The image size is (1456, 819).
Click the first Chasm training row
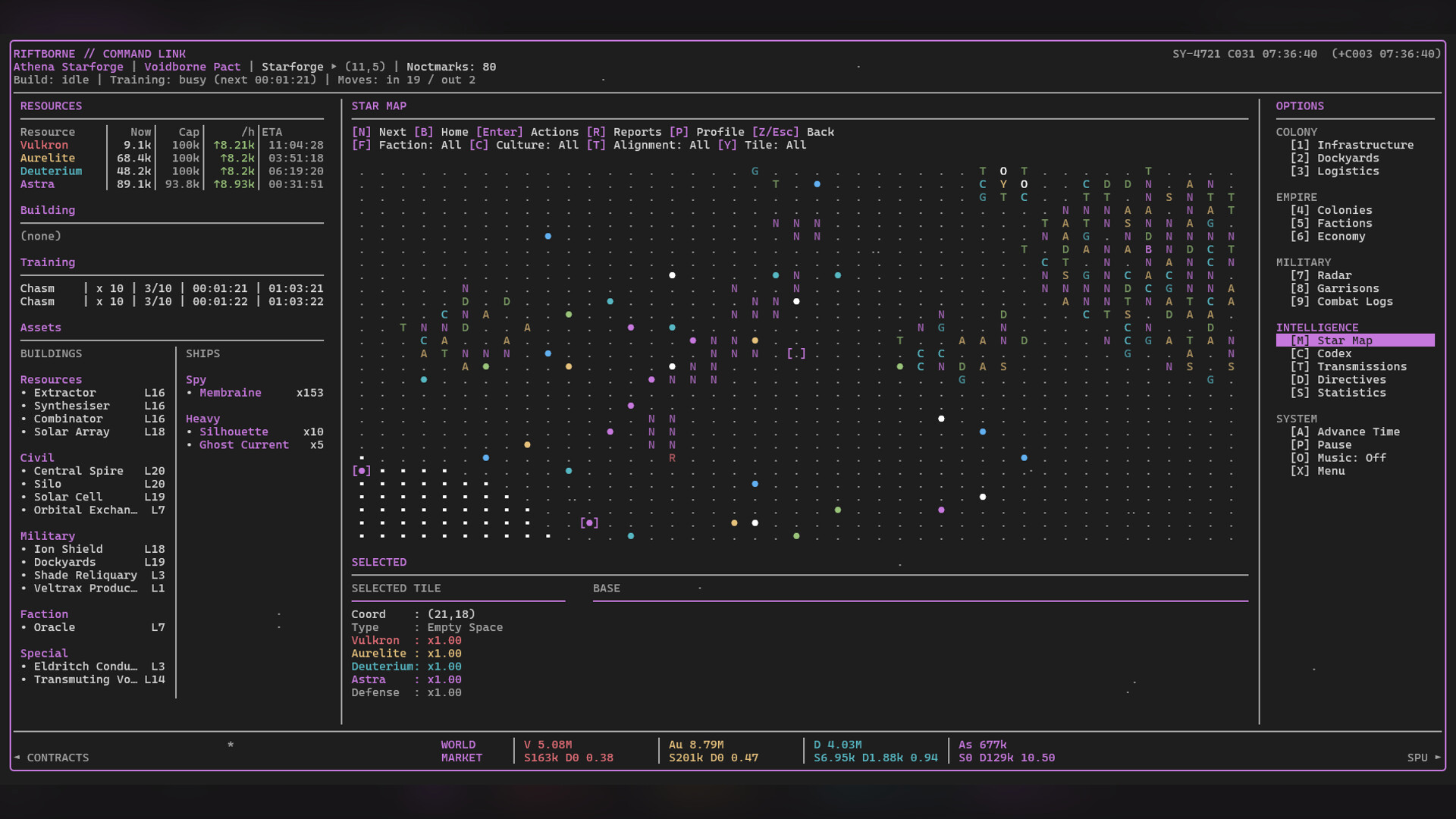tap(171, 288)
